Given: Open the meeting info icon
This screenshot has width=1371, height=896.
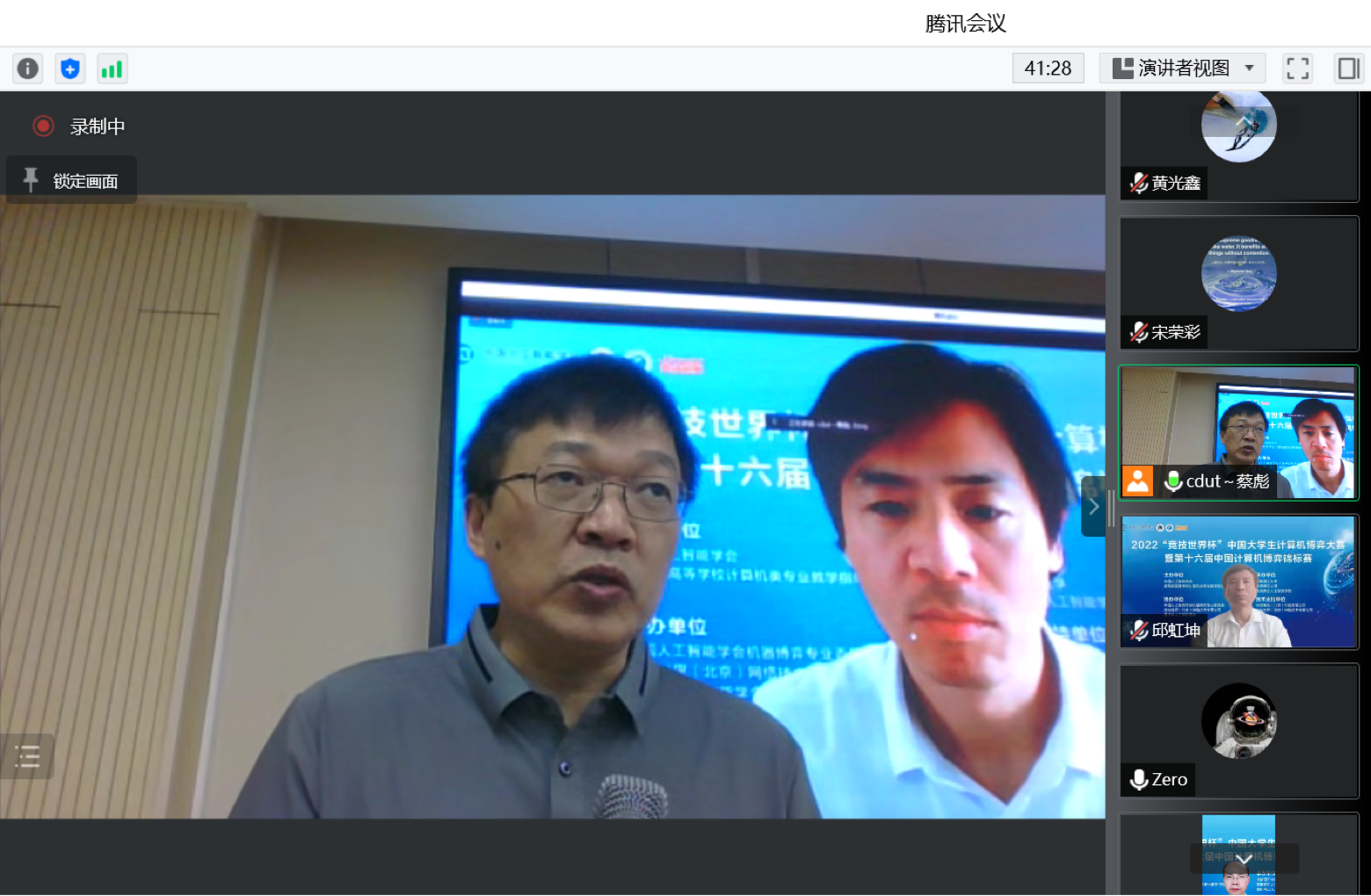Looking at the screenshot, I should (28, 69).
